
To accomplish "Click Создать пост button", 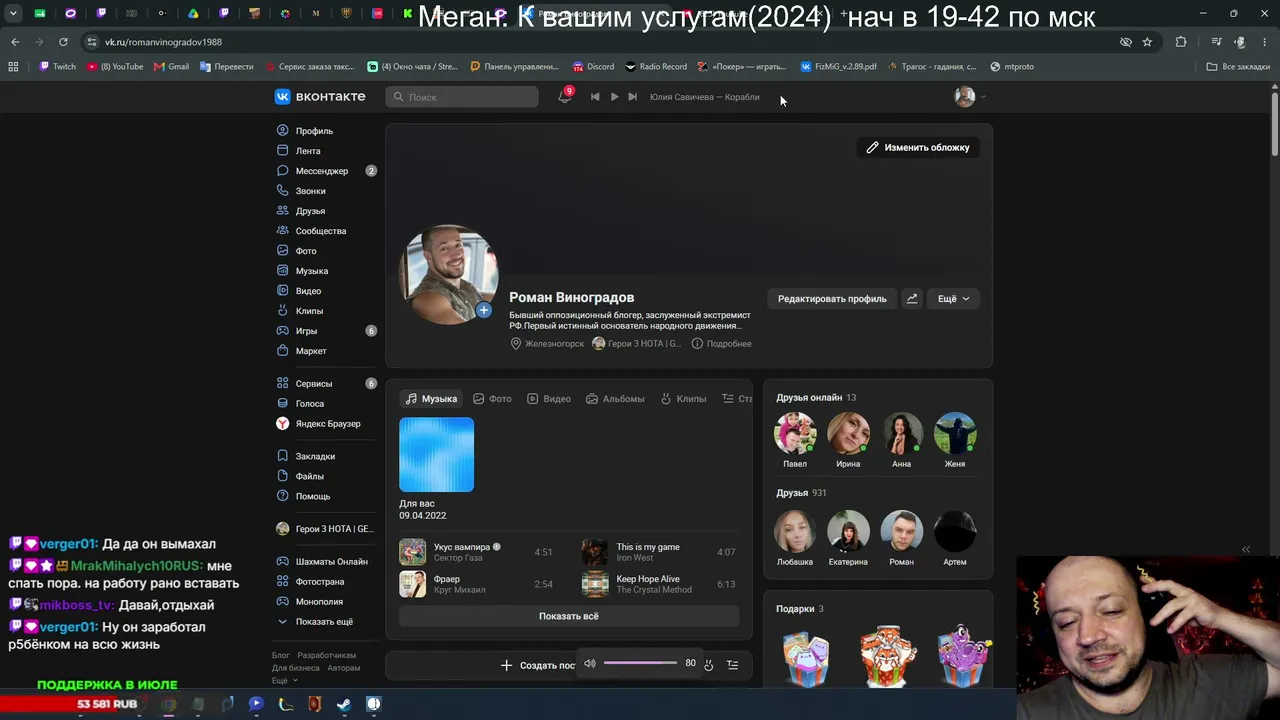I will click(540, 665).
